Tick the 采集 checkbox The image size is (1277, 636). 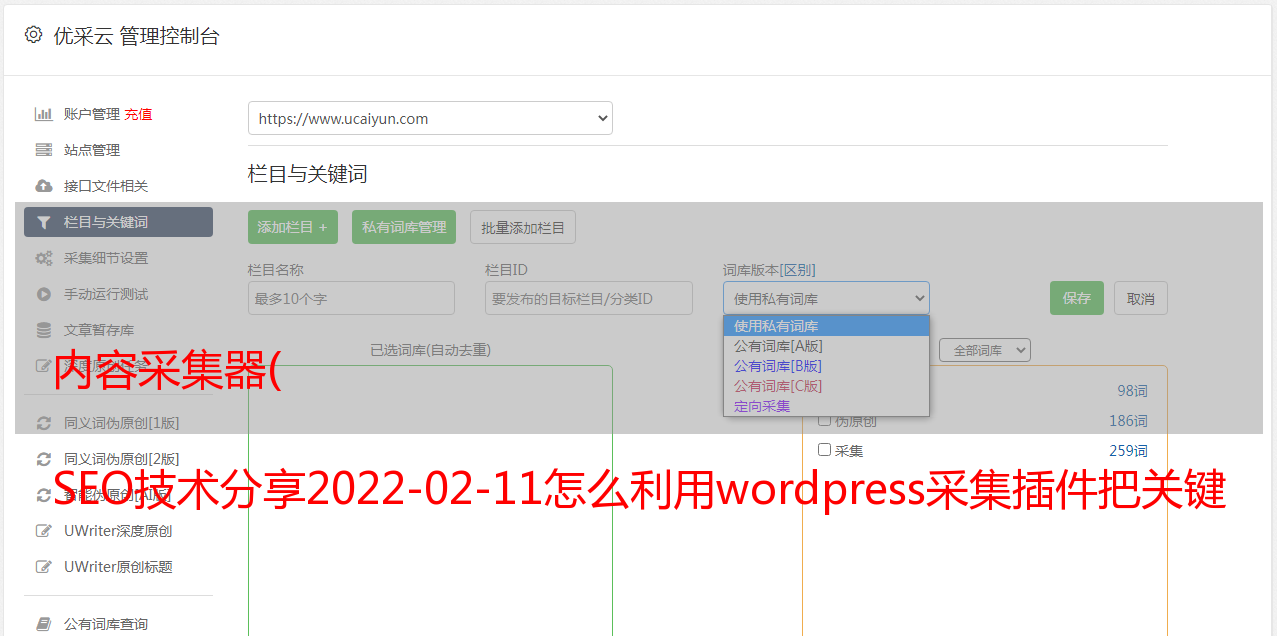pyautogui.click(x=825, y=450)
